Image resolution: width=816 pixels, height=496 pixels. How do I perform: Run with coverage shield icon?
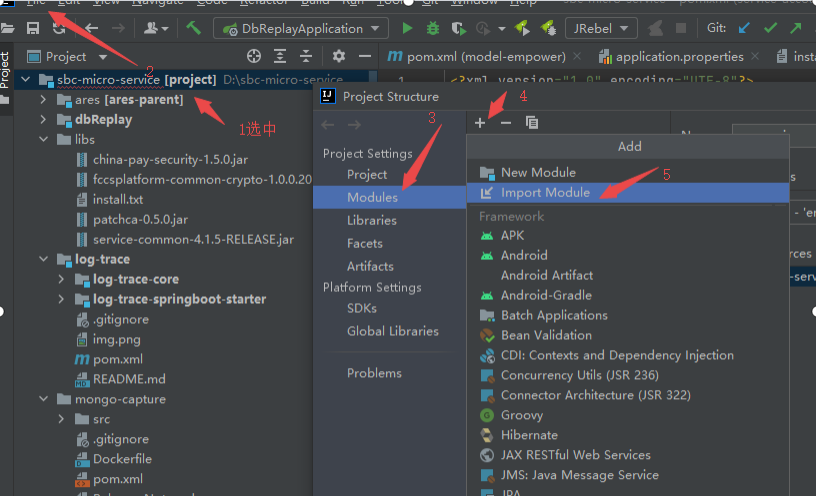(458, 28)
